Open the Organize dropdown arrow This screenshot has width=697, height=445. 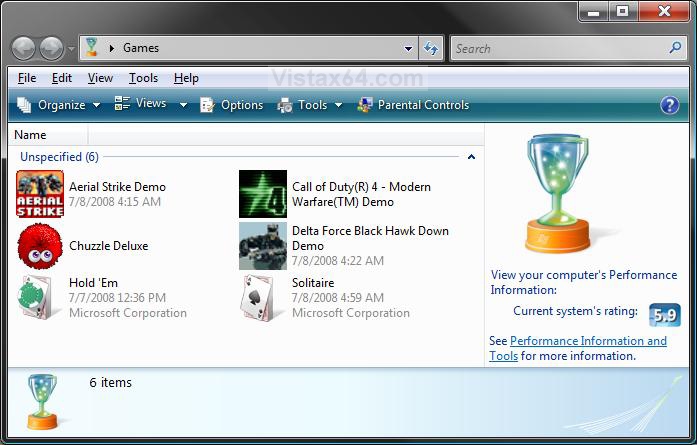pyautogui.click(x=96, y=105)
